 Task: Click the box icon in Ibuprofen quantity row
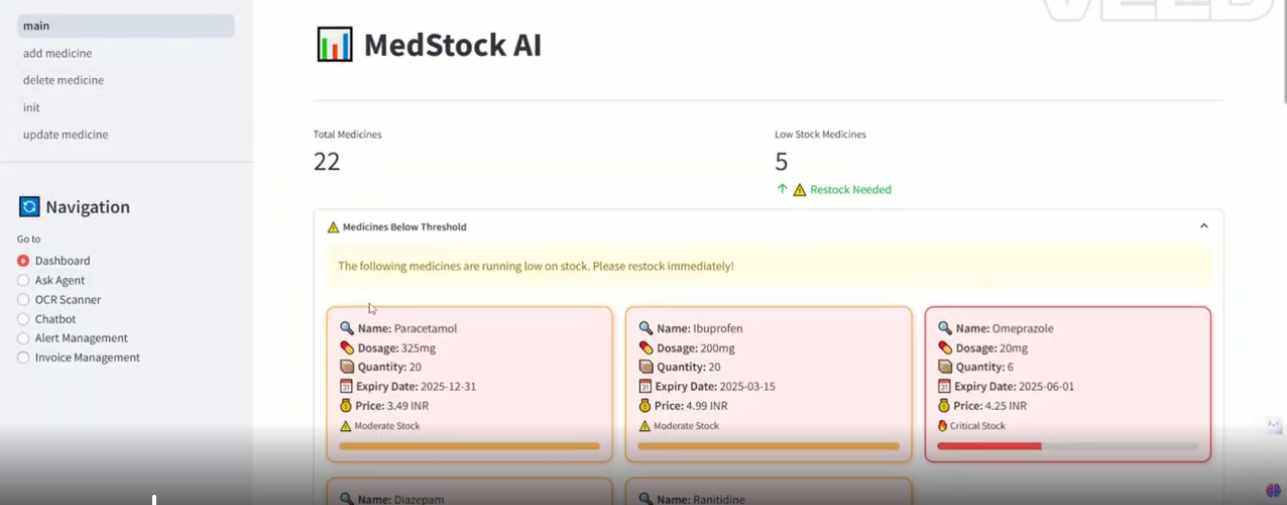click(x=646, y=367)
